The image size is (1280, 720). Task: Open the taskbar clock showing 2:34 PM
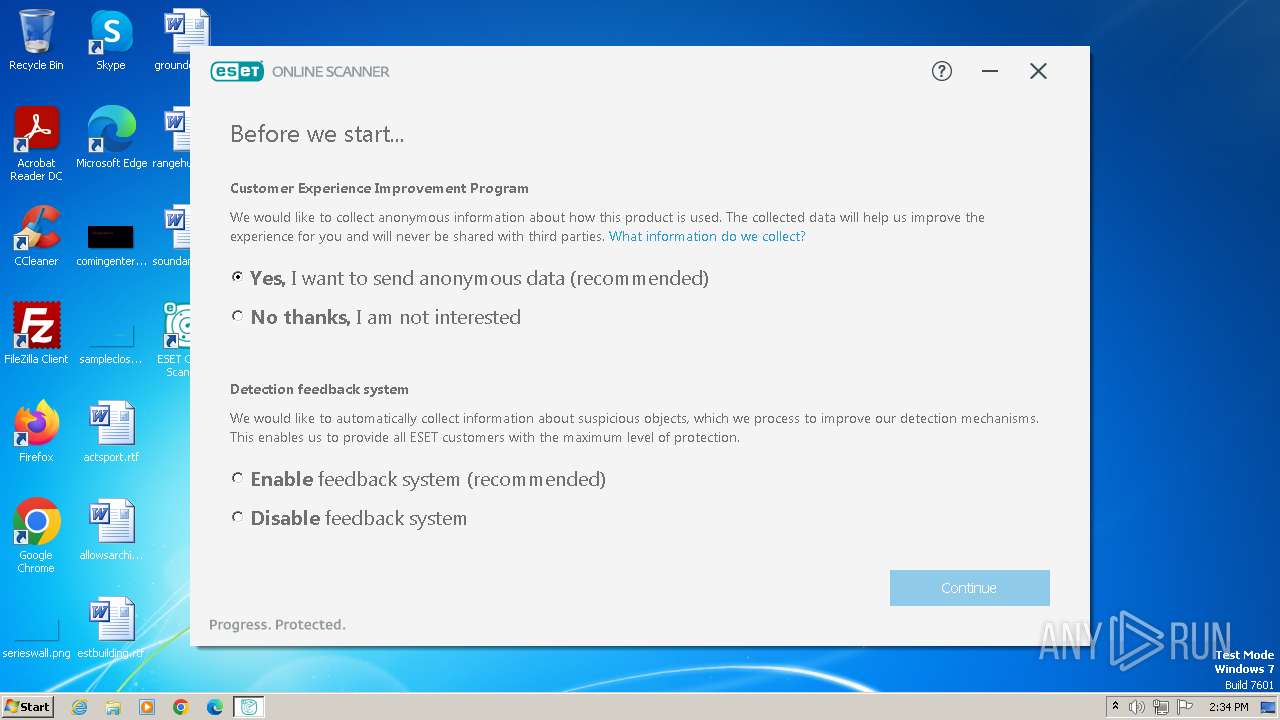1229,707
